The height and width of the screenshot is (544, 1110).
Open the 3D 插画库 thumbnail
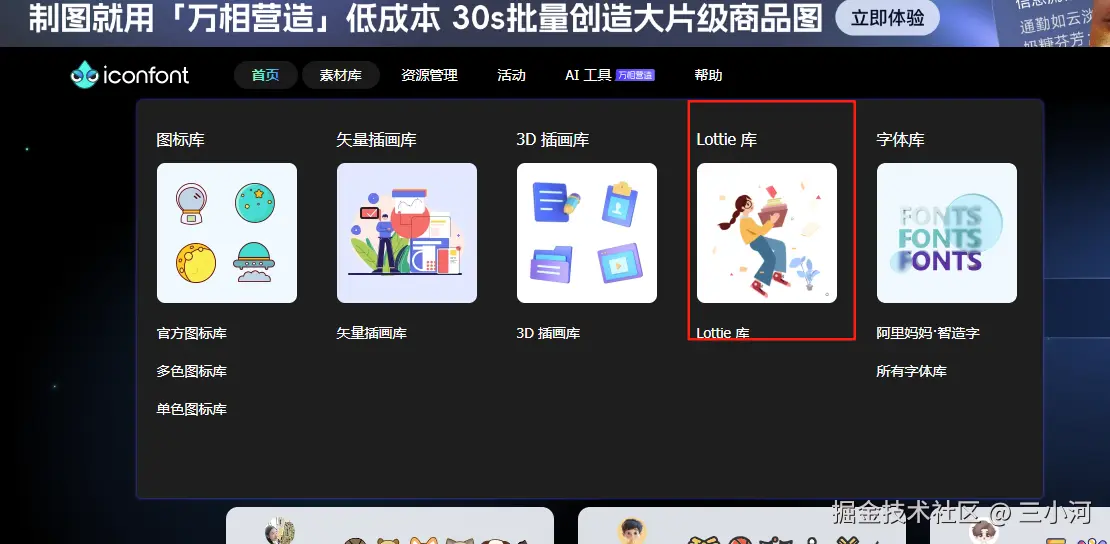(x=587, y=233)
